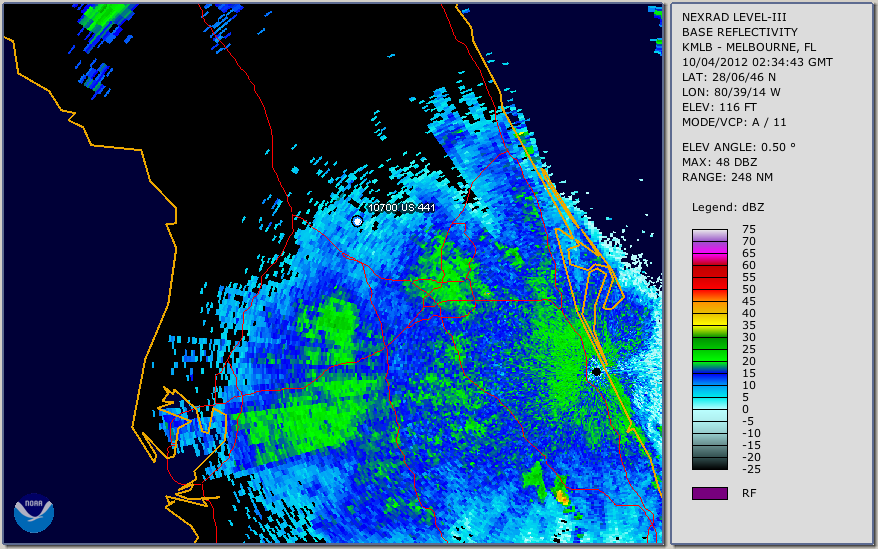Select the 'KMLB - MELBOURNE, FL' text
Image resolution: width=878 pixels, height=549 pixels.
pos(749,47)
